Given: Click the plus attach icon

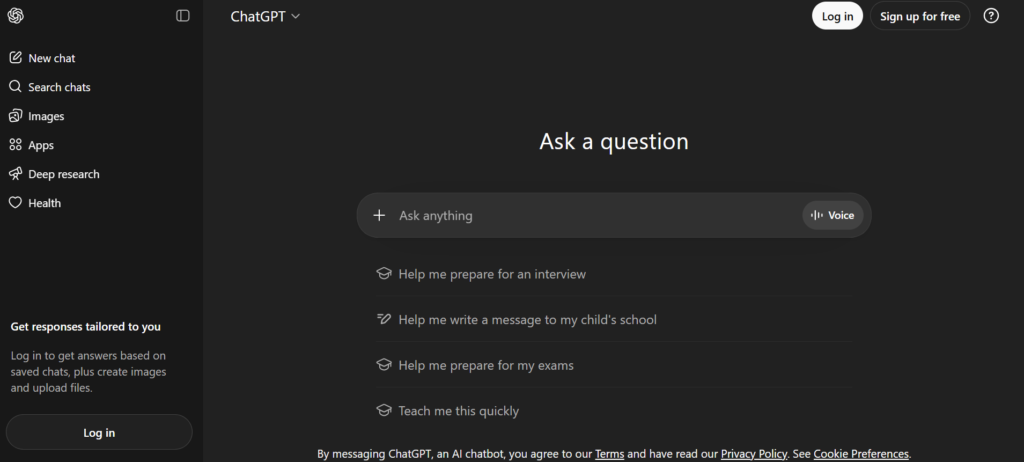Looking at the screenshot, I should click(x=379, y=215).
